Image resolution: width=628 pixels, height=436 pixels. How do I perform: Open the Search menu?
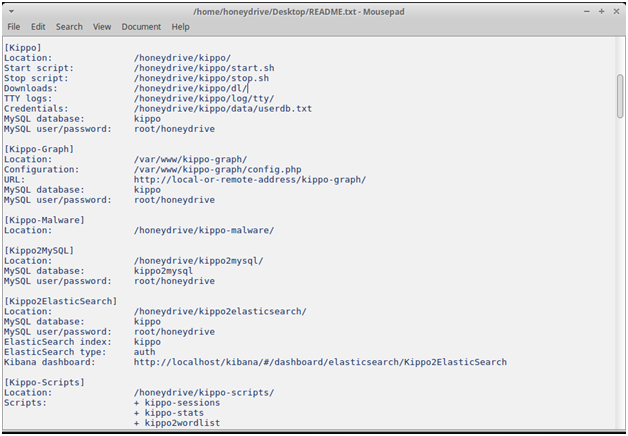pos(69,27)
